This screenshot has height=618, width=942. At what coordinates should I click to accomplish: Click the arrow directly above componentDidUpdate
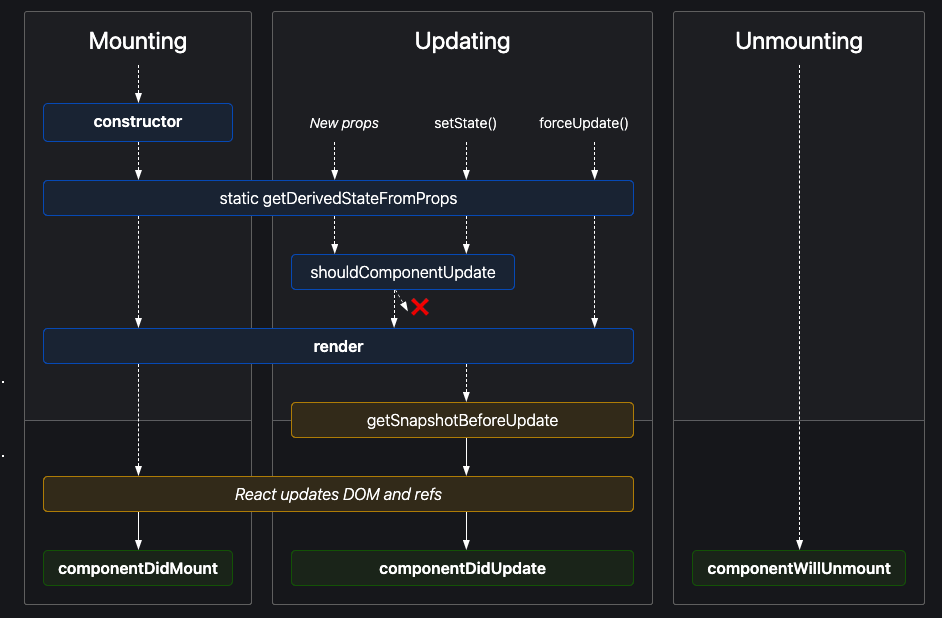coord(466,530)
